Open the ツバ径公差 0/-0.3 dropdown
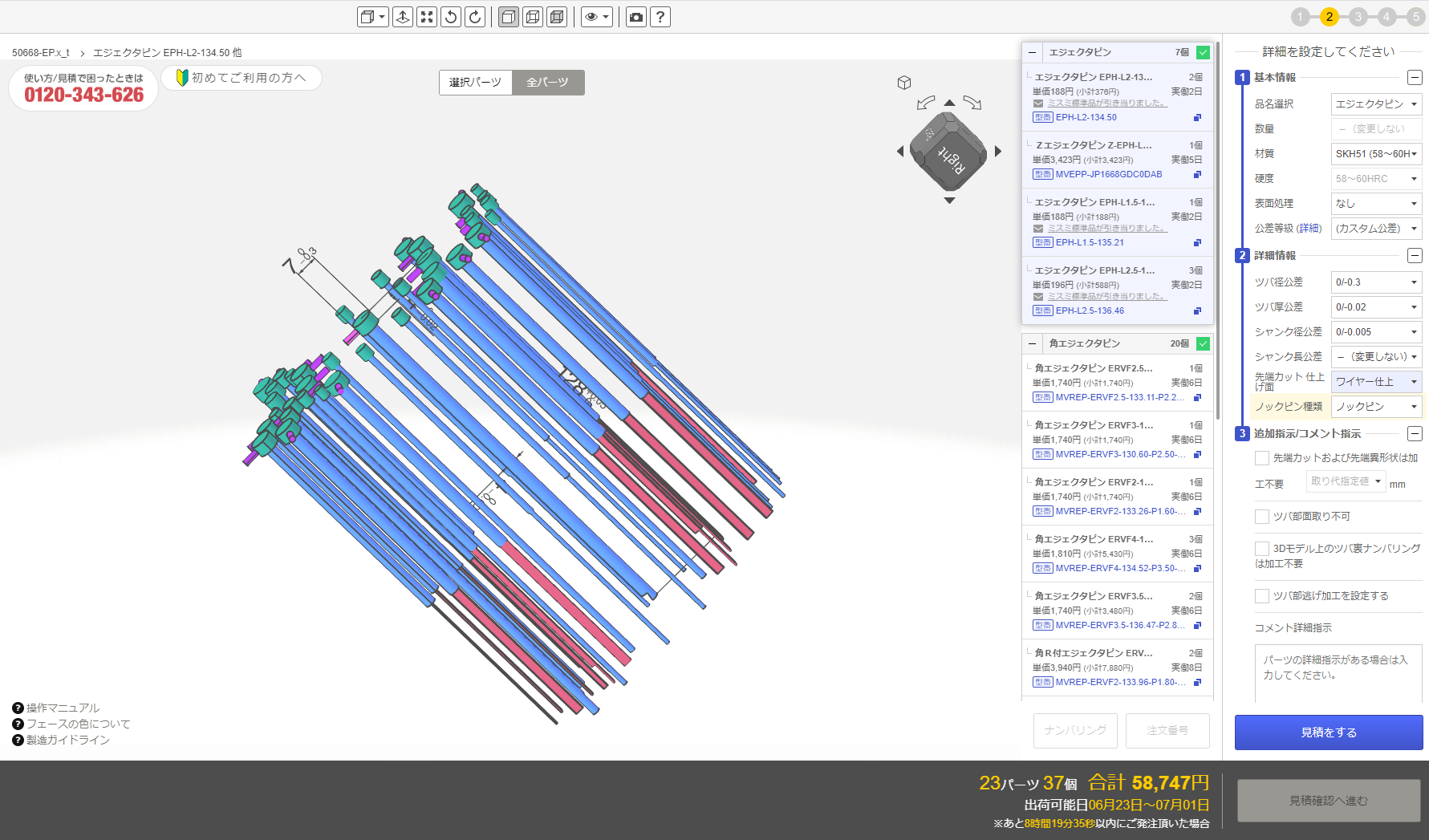Viewport: 1429px width, 840px height. (x=1375, y=282)
